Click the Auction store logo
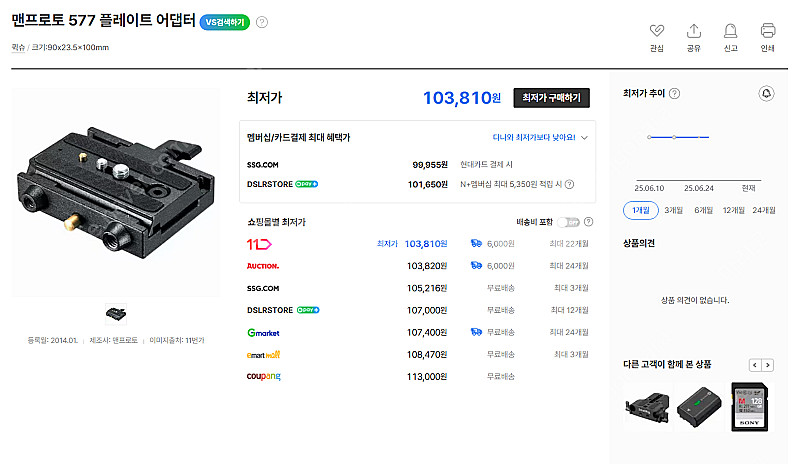800x464 pixels. pyautogui.click(x=263, y=266)
